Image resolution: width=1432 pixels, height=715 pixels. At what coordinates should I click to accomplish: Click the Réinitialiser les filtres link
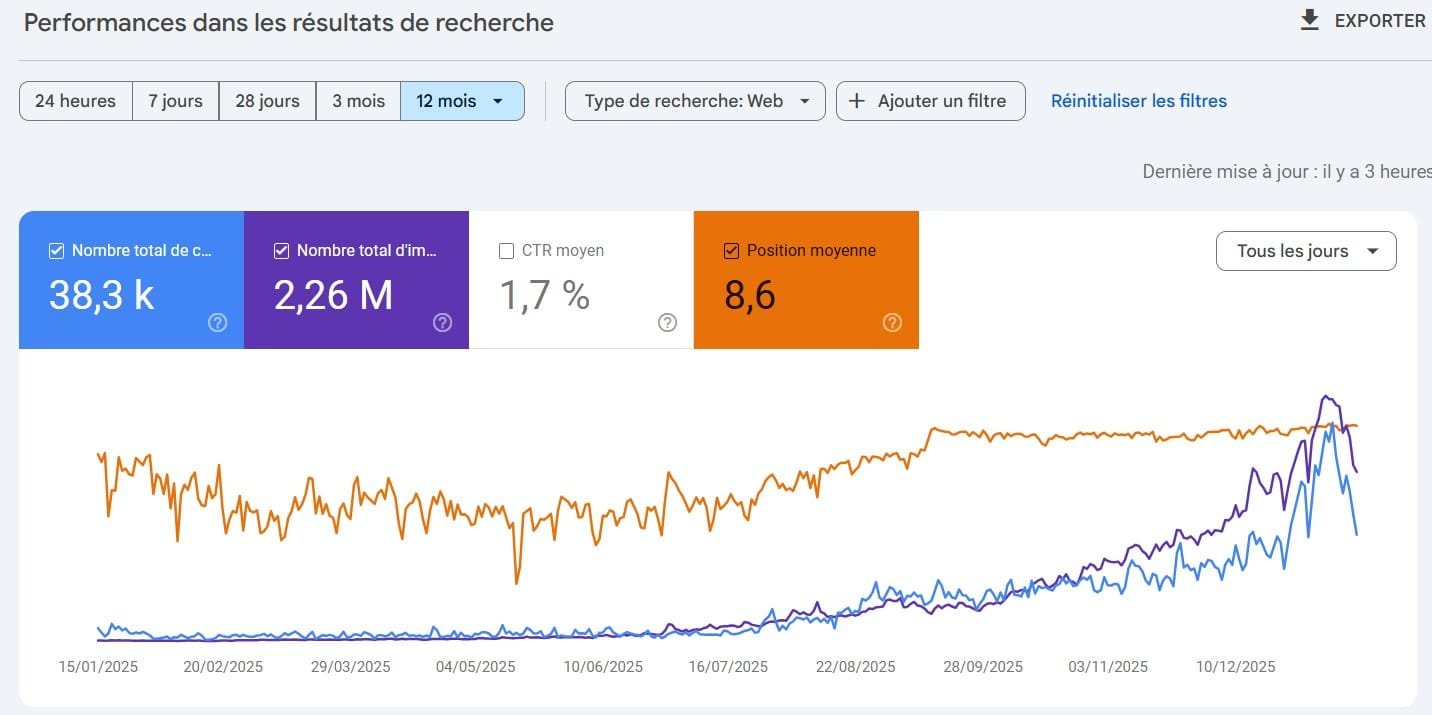[x=1138, y=100]
